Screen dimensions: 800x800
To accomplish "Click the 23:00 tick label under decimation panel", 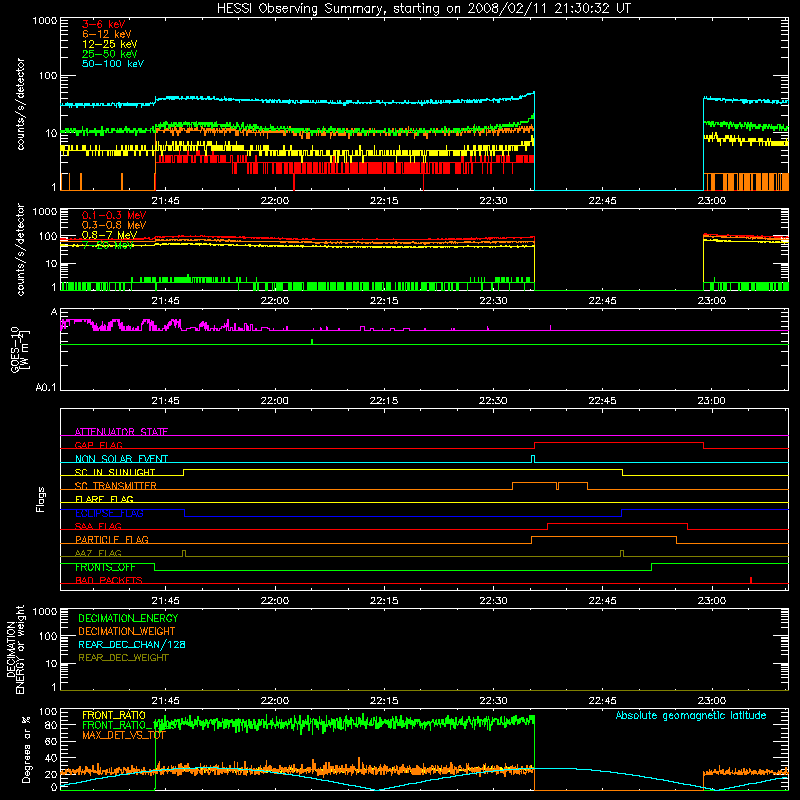I will point(711,701).
